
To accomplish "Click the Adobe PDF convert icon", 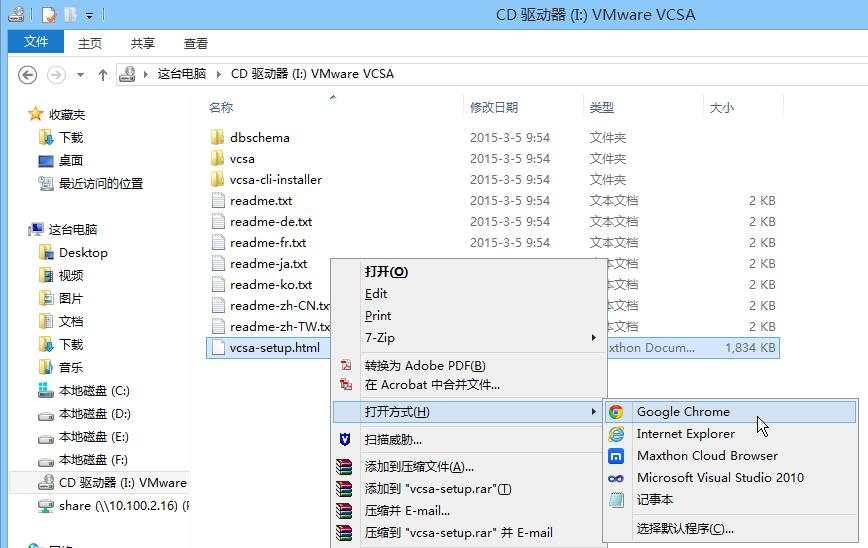I will (x=346, y=365).
